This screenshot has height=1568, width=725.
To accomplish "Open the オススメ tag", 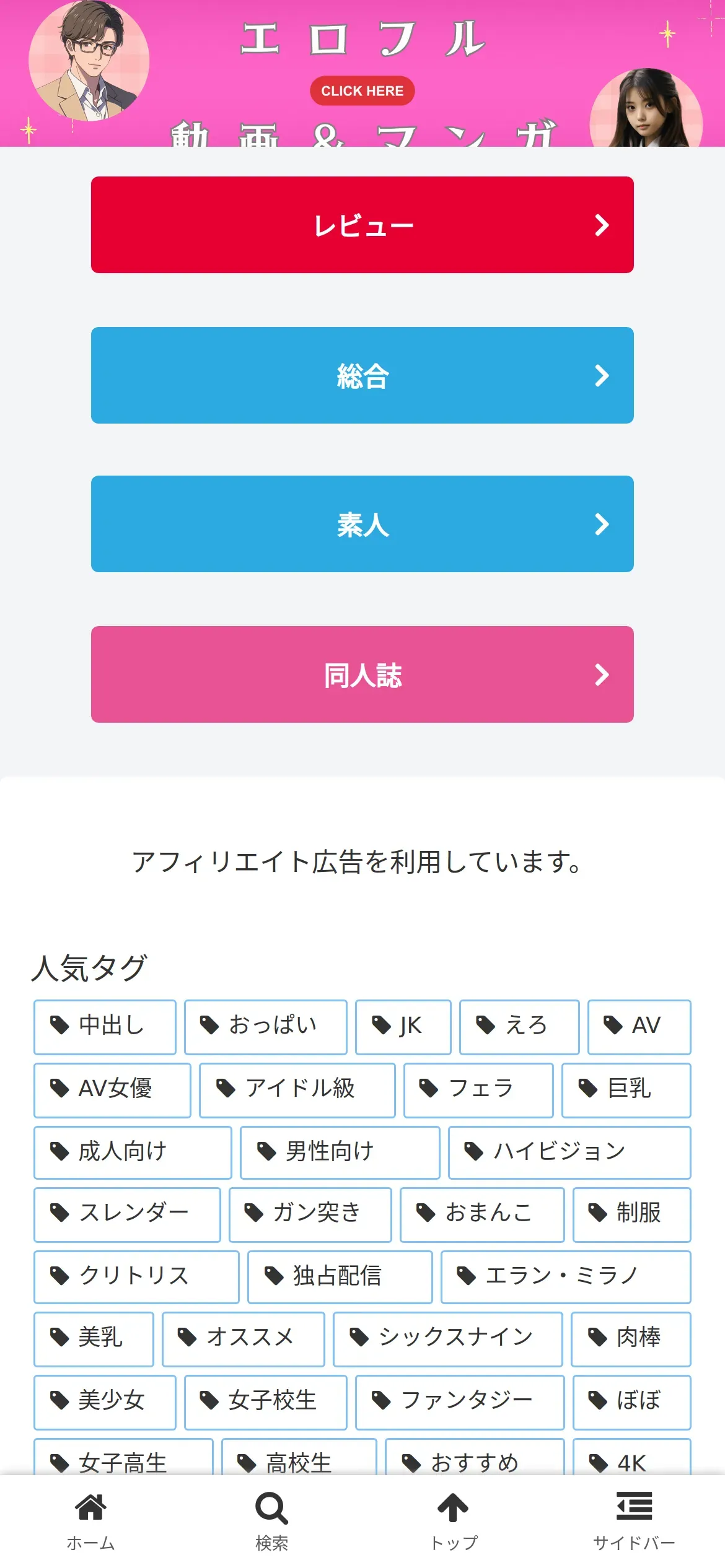I will (243, 1339).
